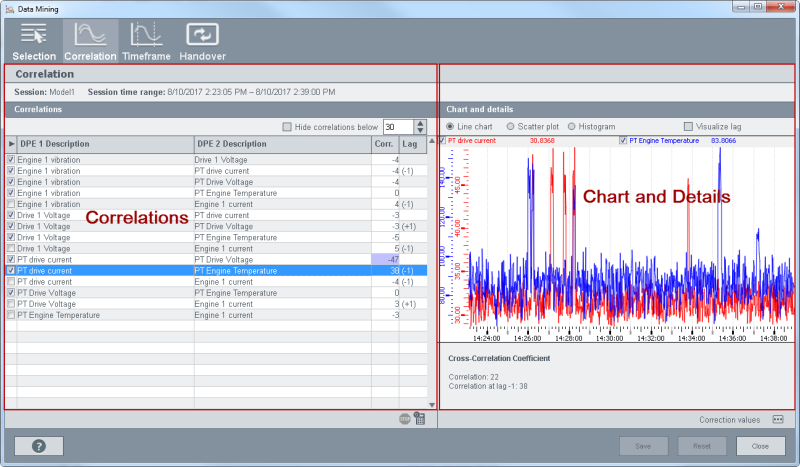Screen dimensions: 800x467
Task: Go to the Handover step
Action: click(203, 41)
